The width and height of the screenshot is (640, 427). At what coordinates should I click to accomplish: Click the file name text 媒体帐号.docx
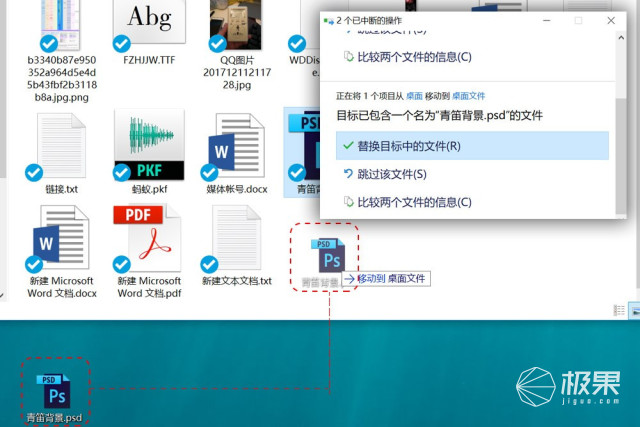[237, 189]
